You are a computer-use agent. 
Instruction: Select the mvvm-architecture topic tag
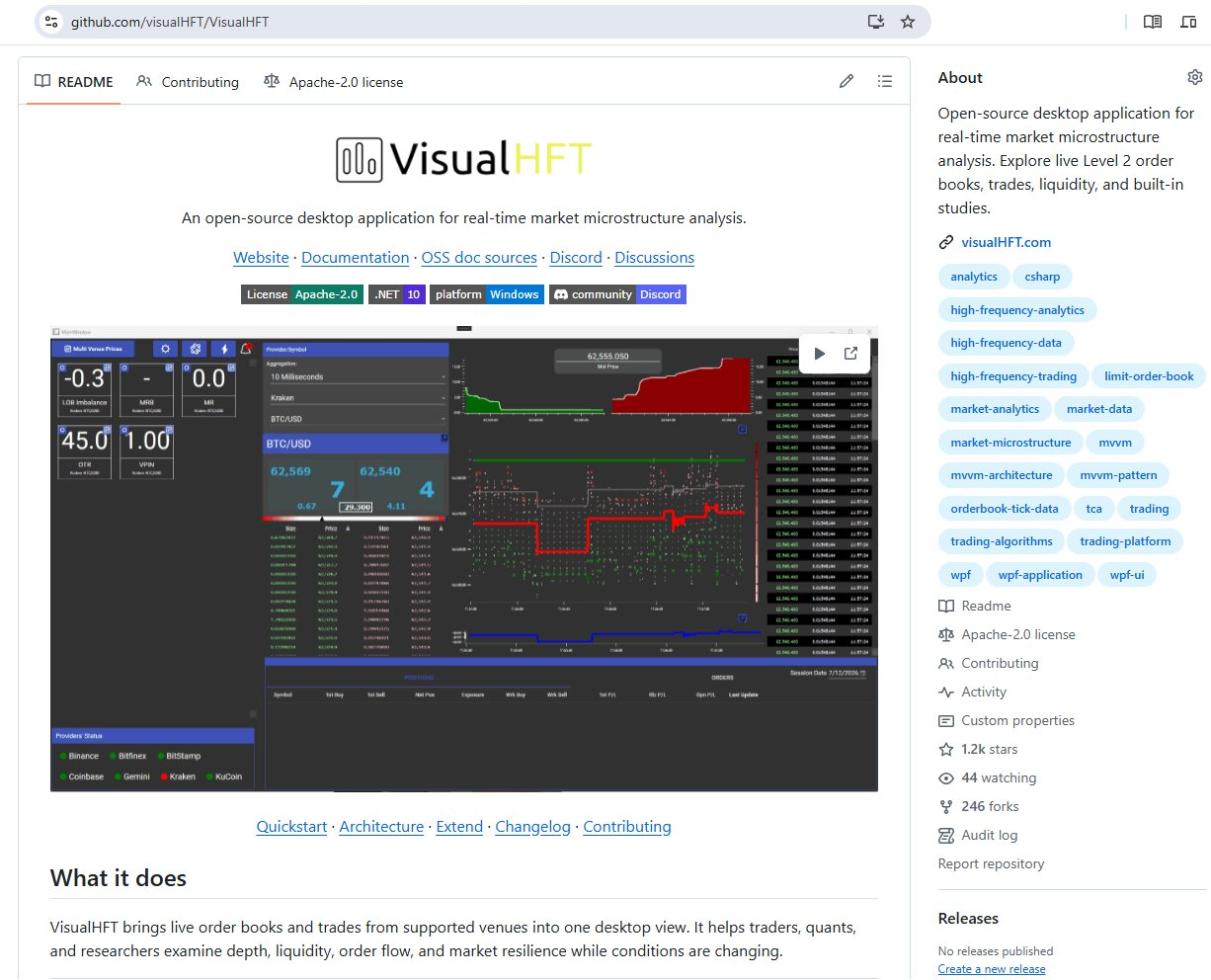[x=1002, y=475]
